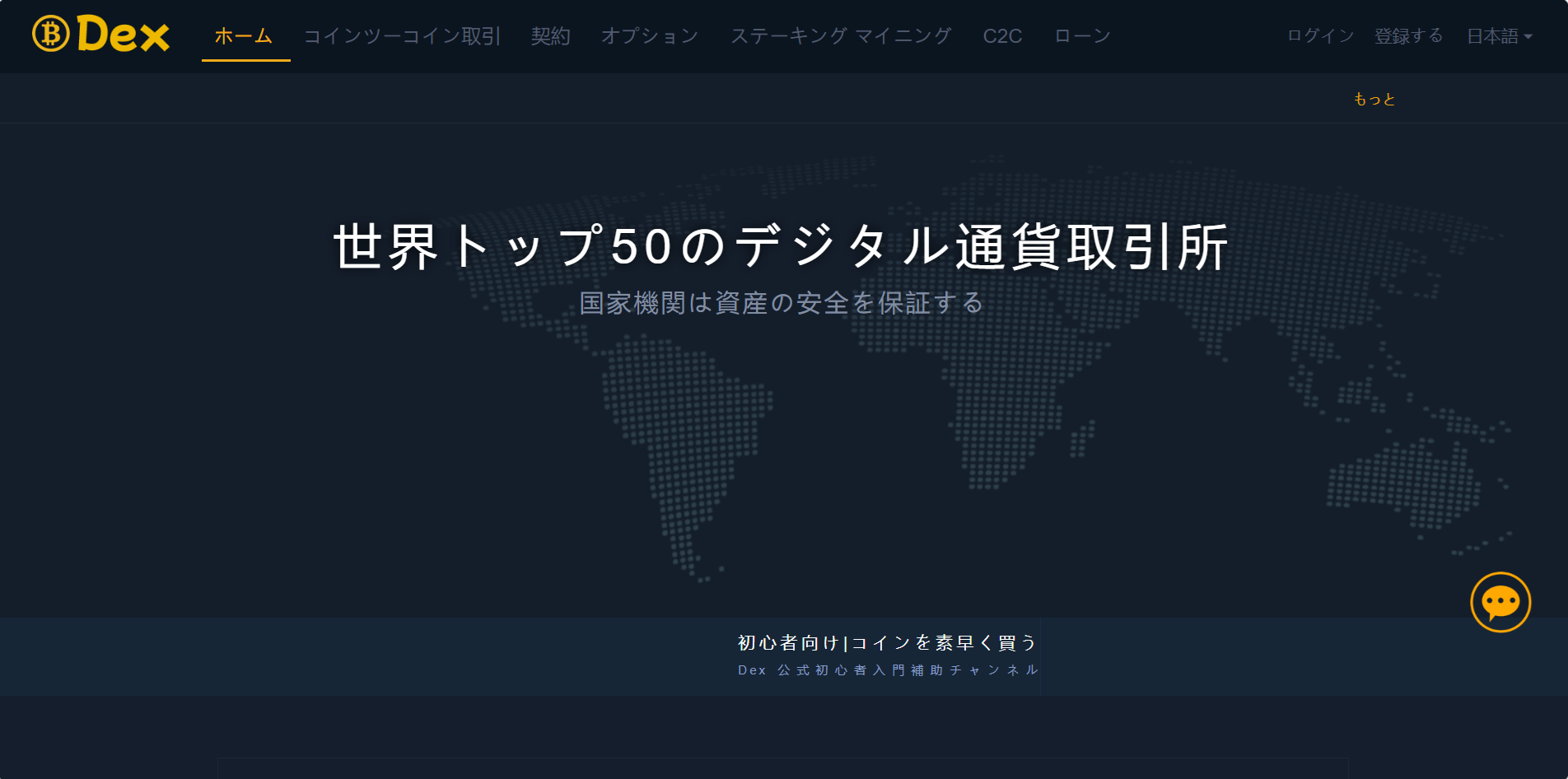Select the ホーム tab
The image size is (1568, 779).
[x=244, y=36]
